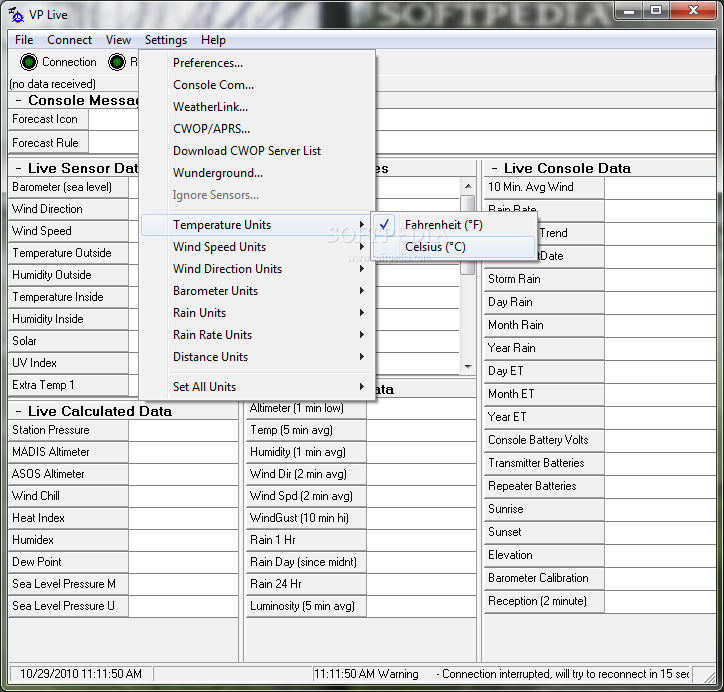
Task: Expand the Wind Direction Units submenu
Action: tap(258, 269)
